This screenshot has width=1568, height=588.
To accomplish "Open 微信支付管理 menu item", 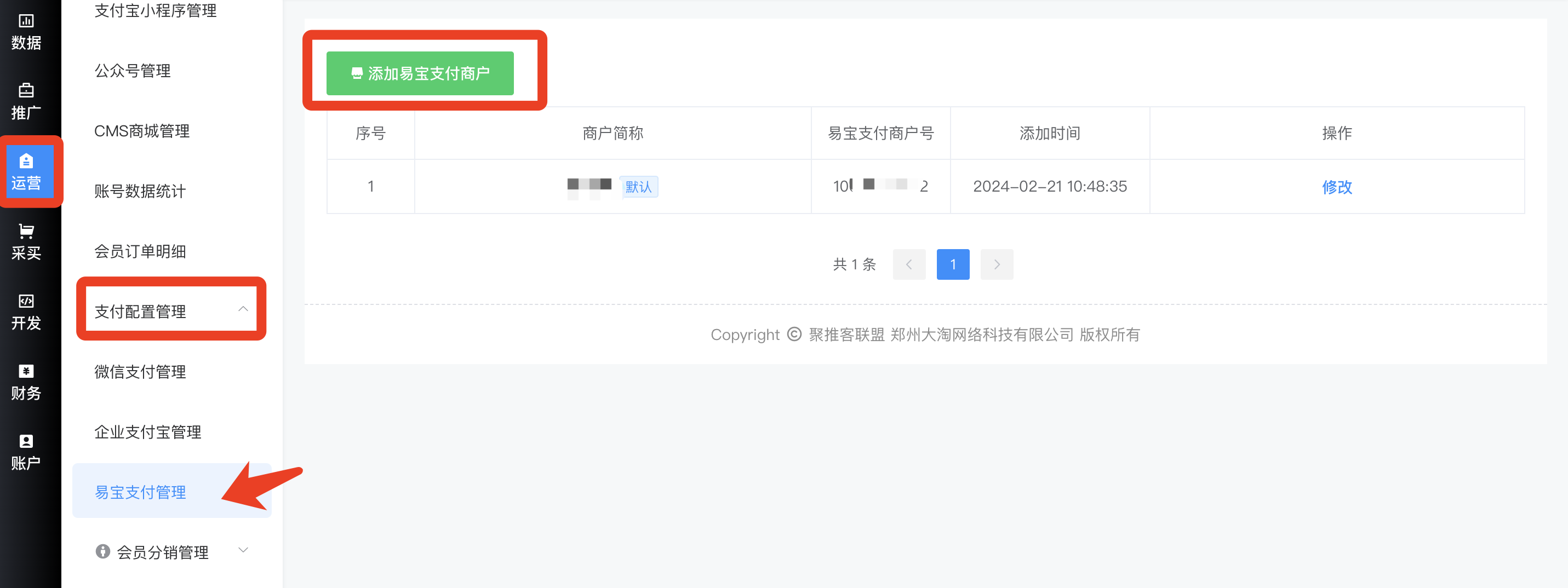I will (x=140, y=372).
